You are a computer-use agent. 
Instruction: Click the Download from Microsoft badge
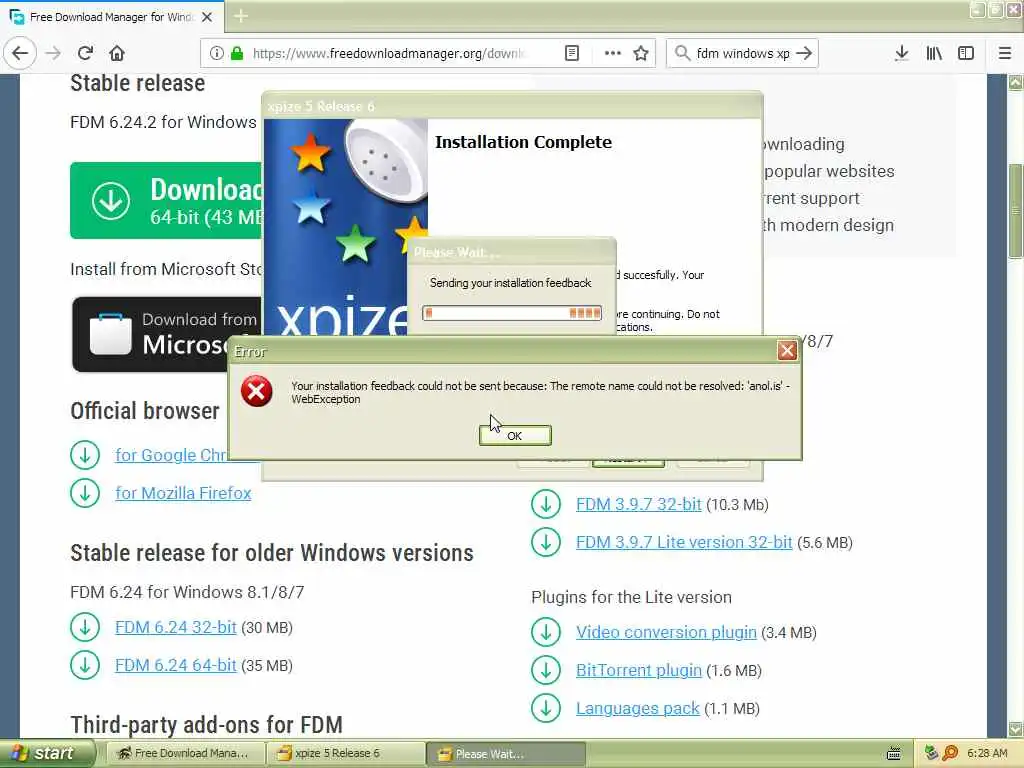[167, 335]
